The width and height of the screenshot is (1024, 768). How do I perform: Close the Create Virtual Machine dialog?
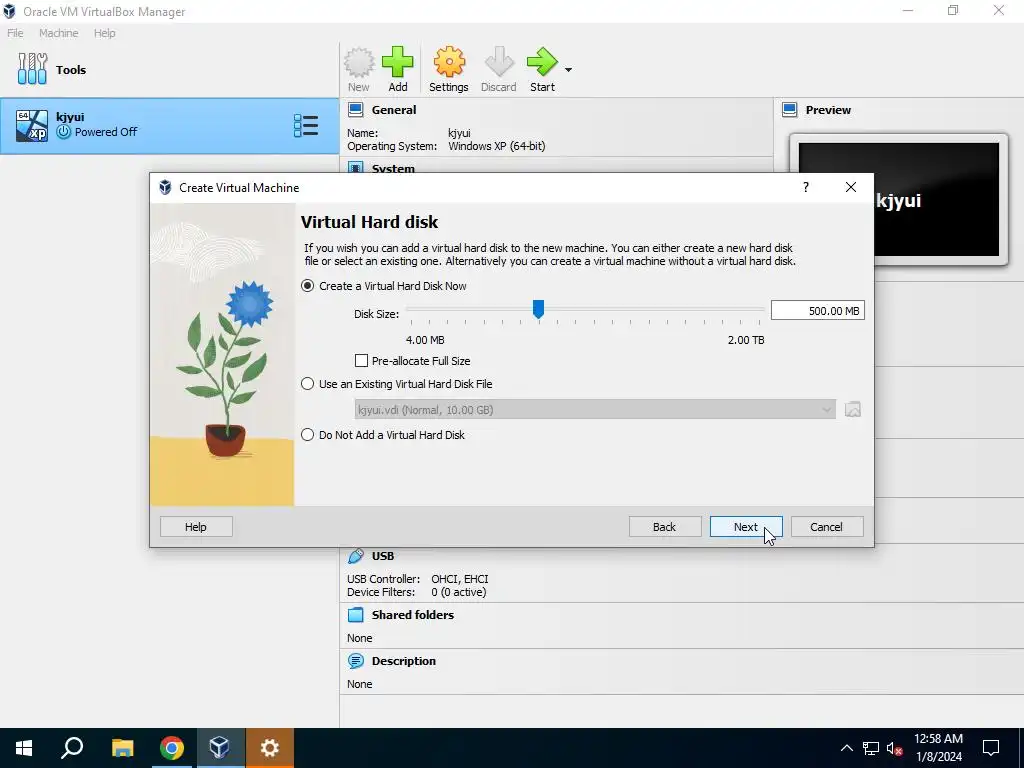click(850, 187)
